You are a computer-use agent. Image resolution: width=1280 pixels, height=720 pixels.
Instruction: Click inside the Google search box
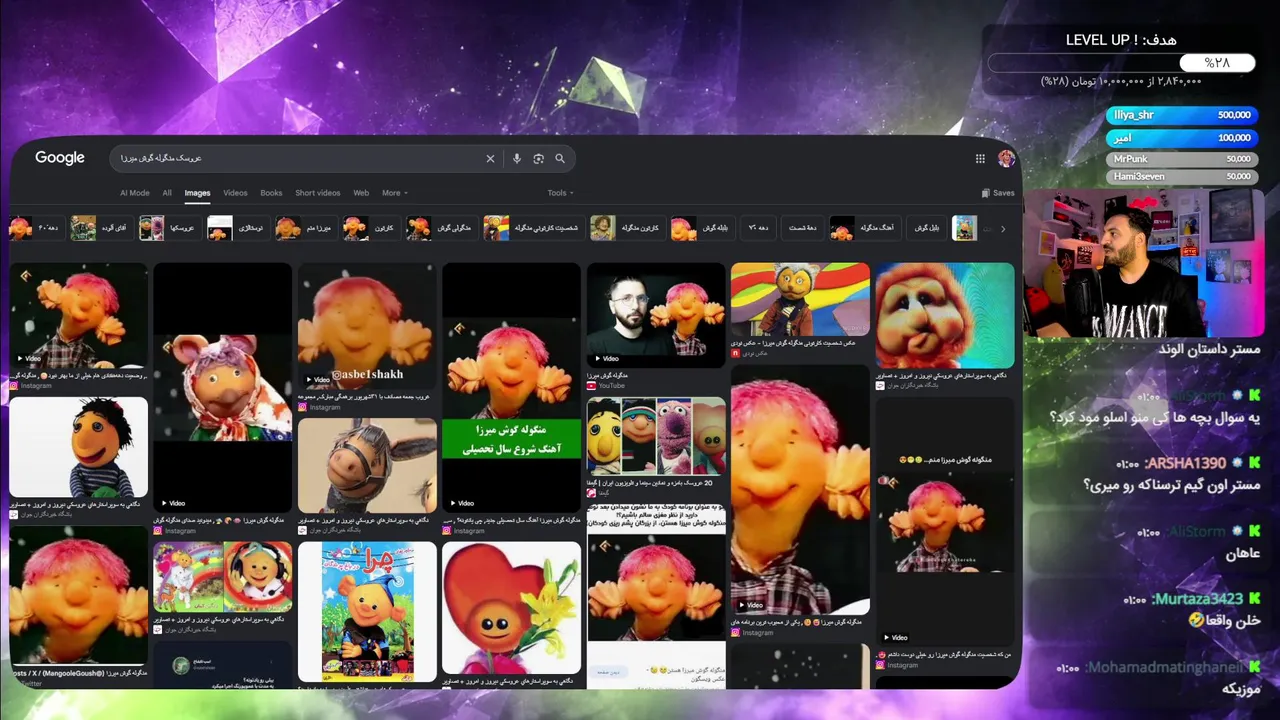point(340,158)
